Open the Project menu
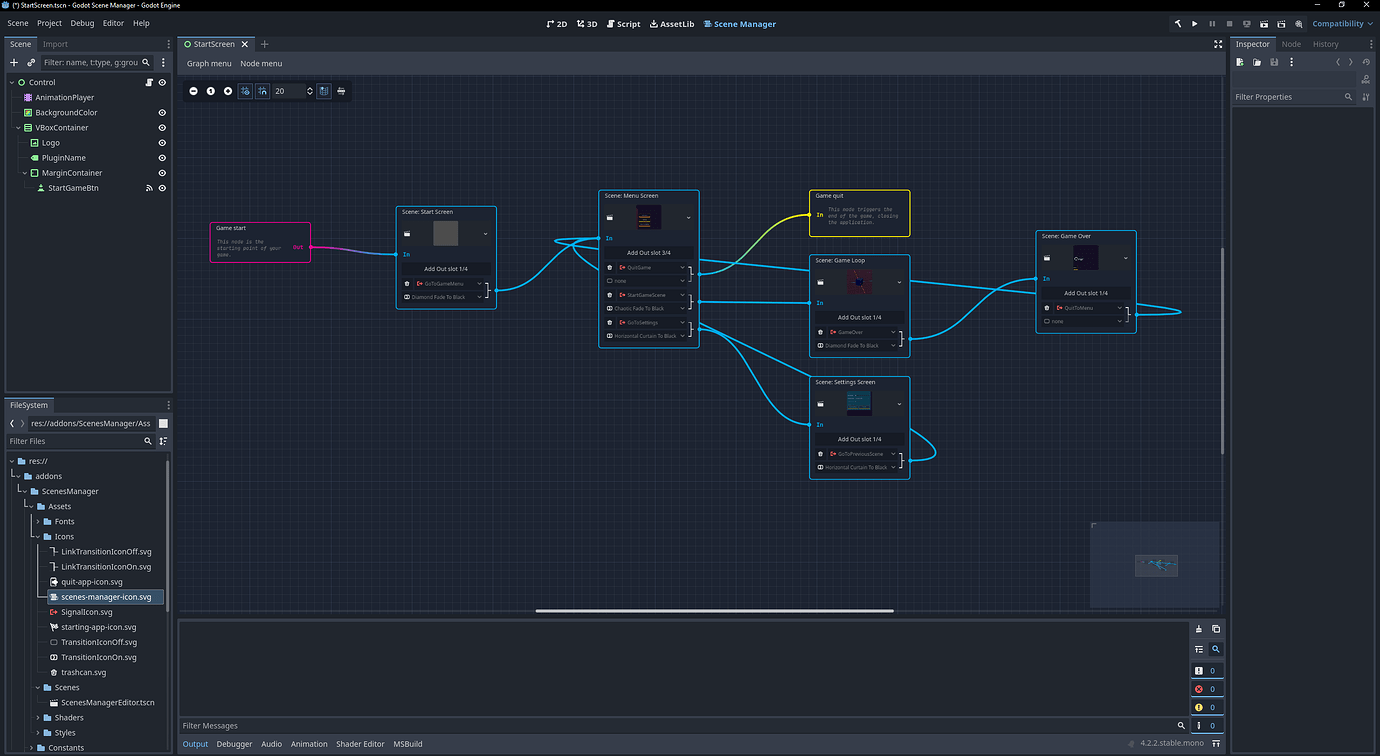1380x756 pixels. tap(47, 23)
